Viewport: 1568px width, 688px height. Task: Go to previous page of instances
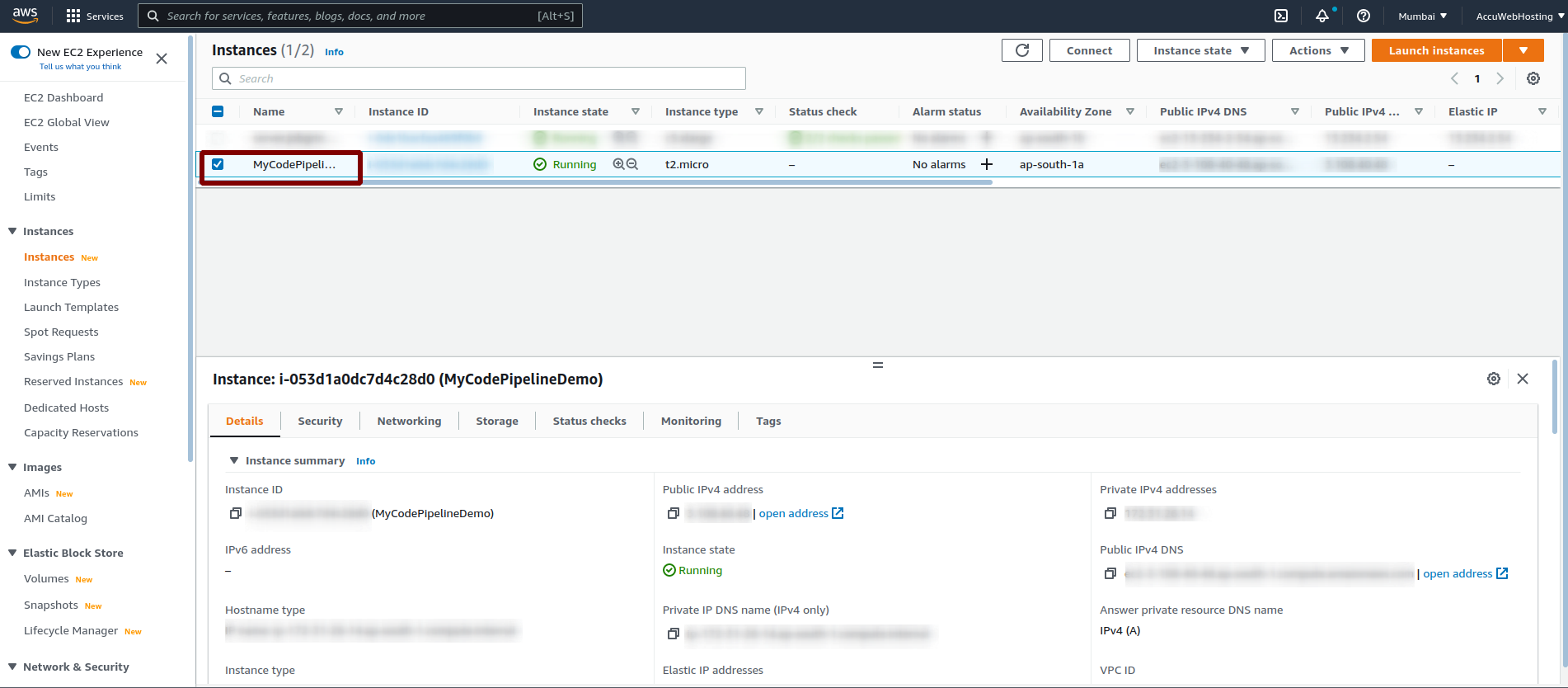[1454, 78]
